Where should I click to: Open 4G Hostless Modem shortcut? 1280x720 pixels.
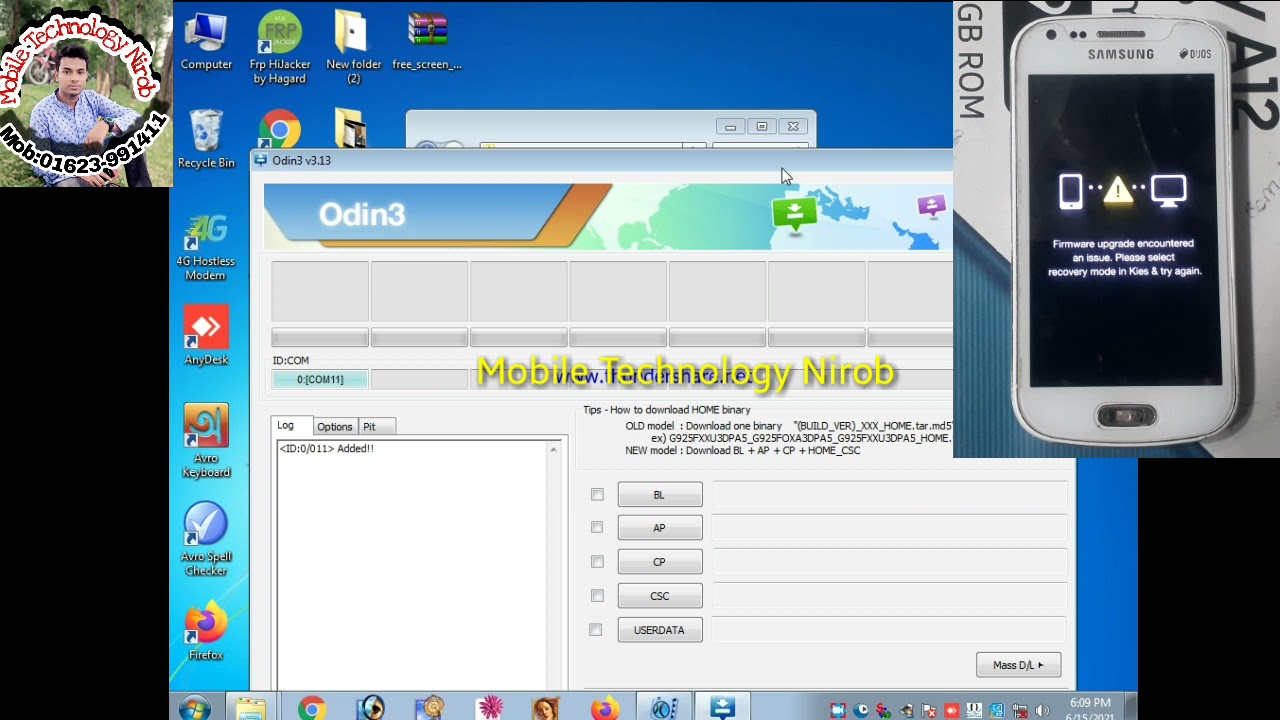coord(206,247)
